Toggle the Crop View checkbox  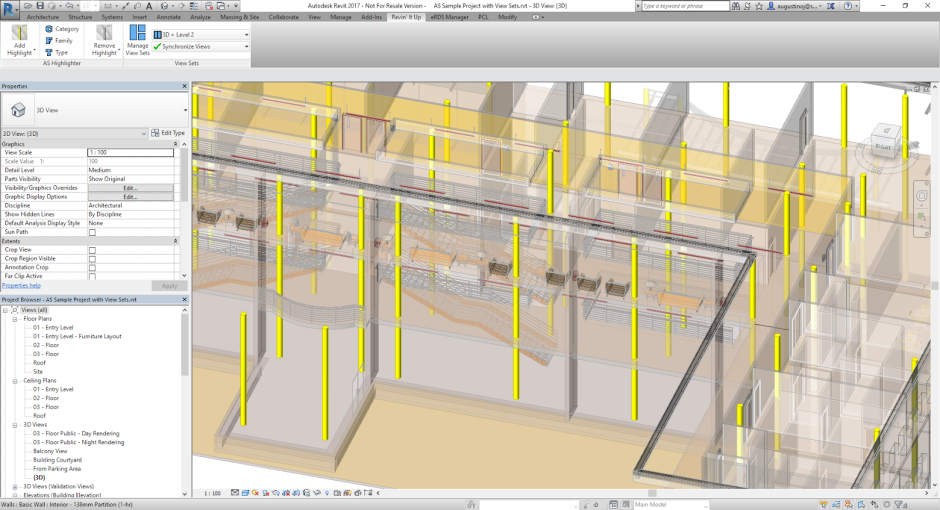[x=92, y=250]
